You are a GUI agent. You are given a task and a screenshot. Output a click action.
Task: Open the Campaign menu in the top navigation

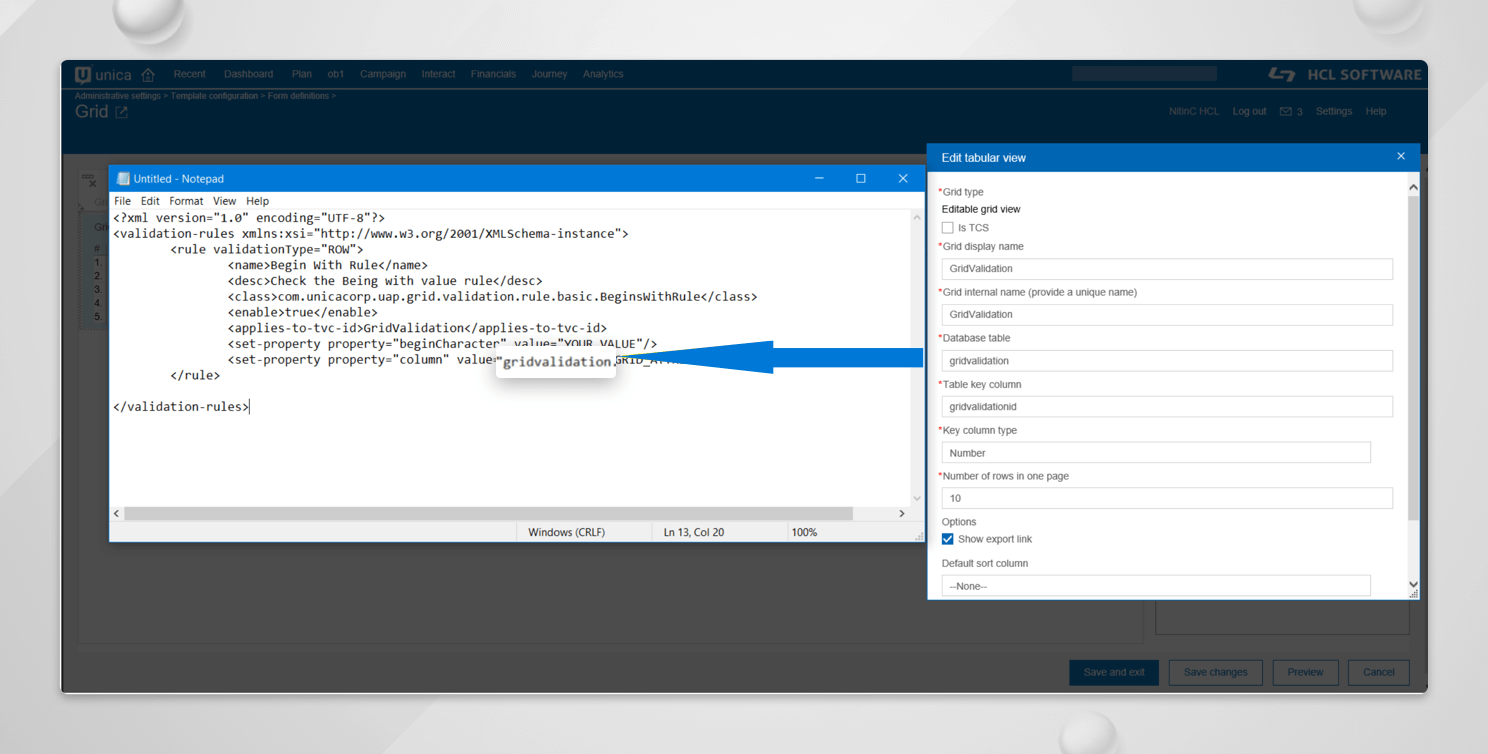click(x=383, y=74)
